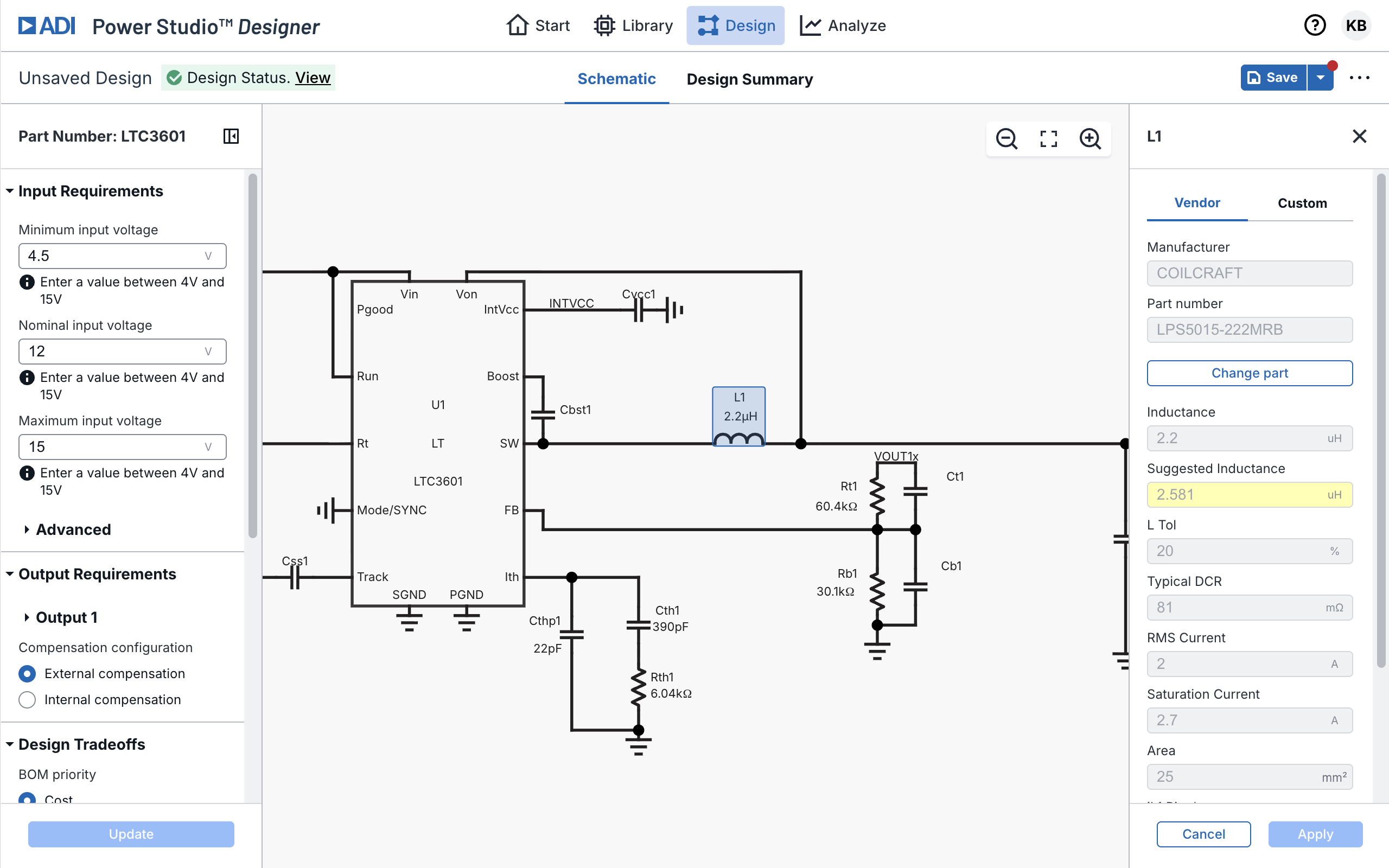
Task: Open the three-dot more options menu
Action: (x=1359, y=78)
